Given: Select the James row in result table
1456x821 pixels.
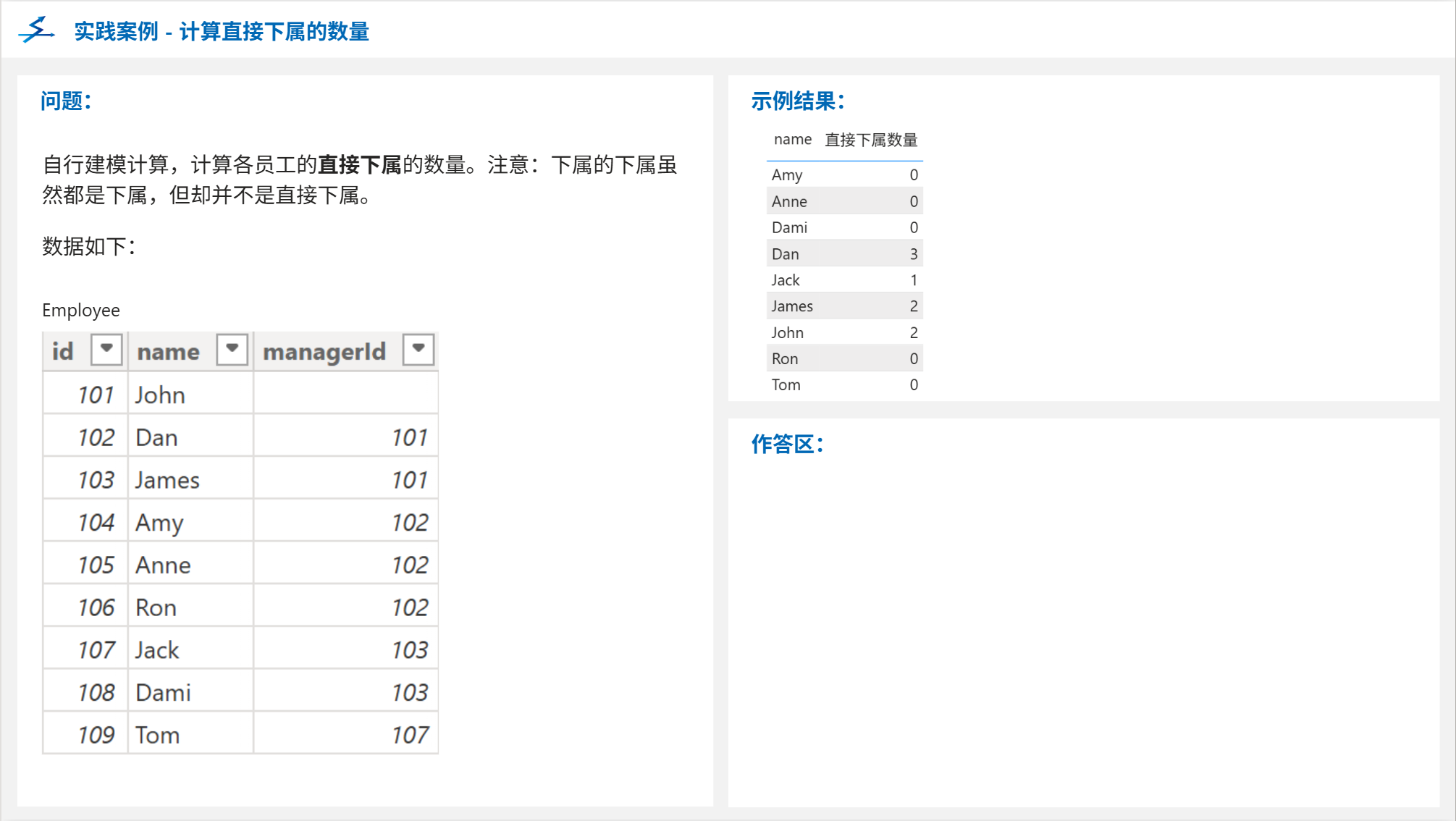Looking at the screenshot, I should pos(844,306).
